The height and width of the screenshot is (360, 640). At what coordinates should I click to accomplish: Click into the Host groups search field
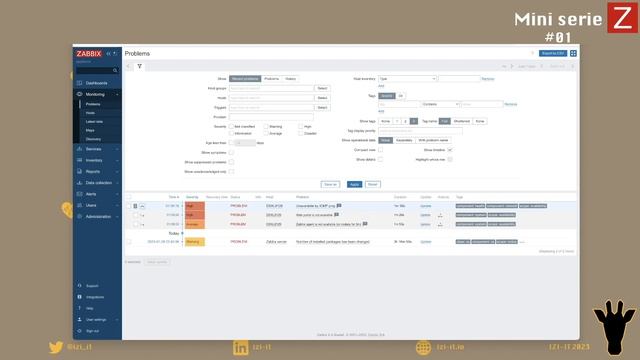point(271,88)
